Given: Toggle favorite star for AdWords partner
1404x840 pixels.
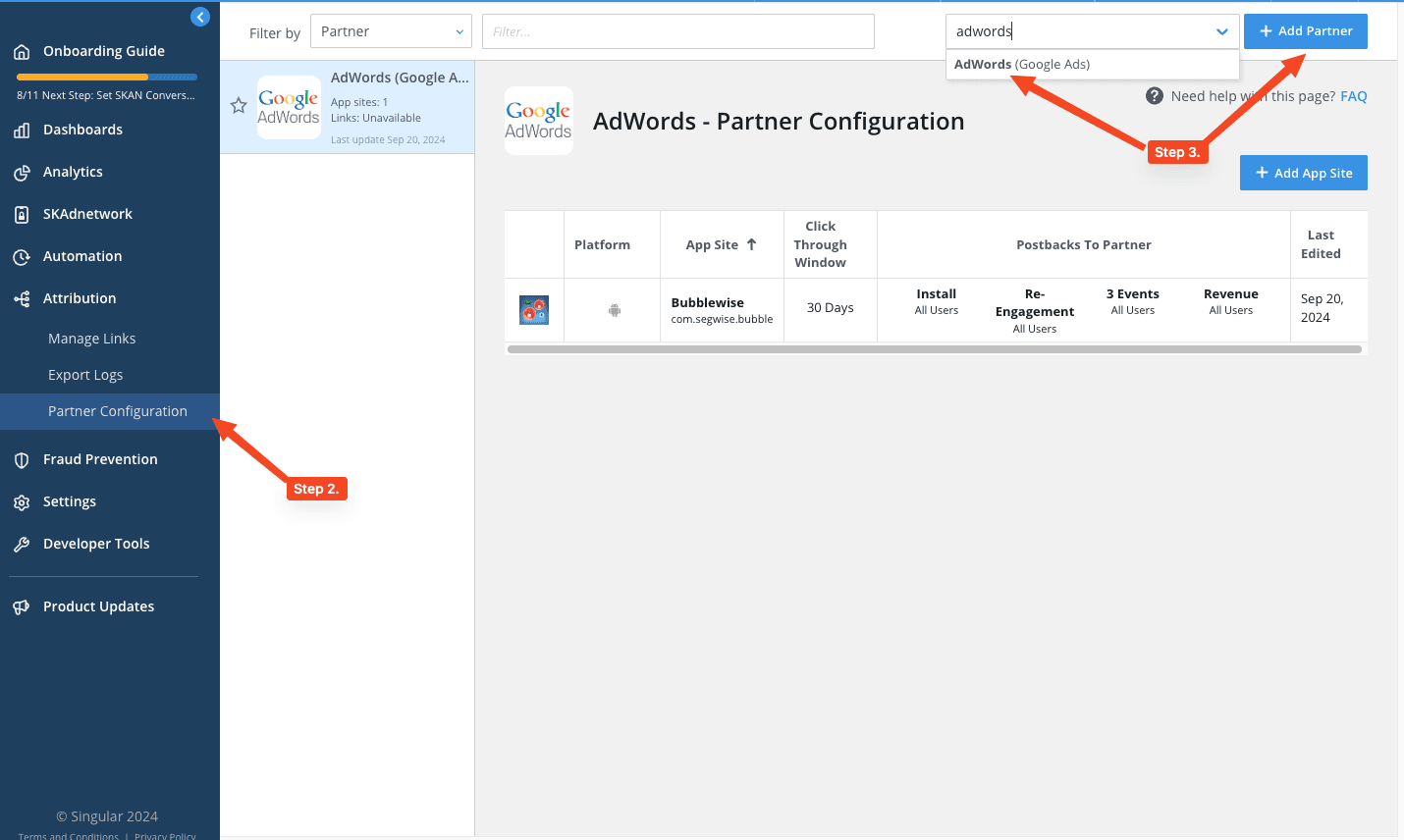Looking at the screenshot, I should (239, 106).
